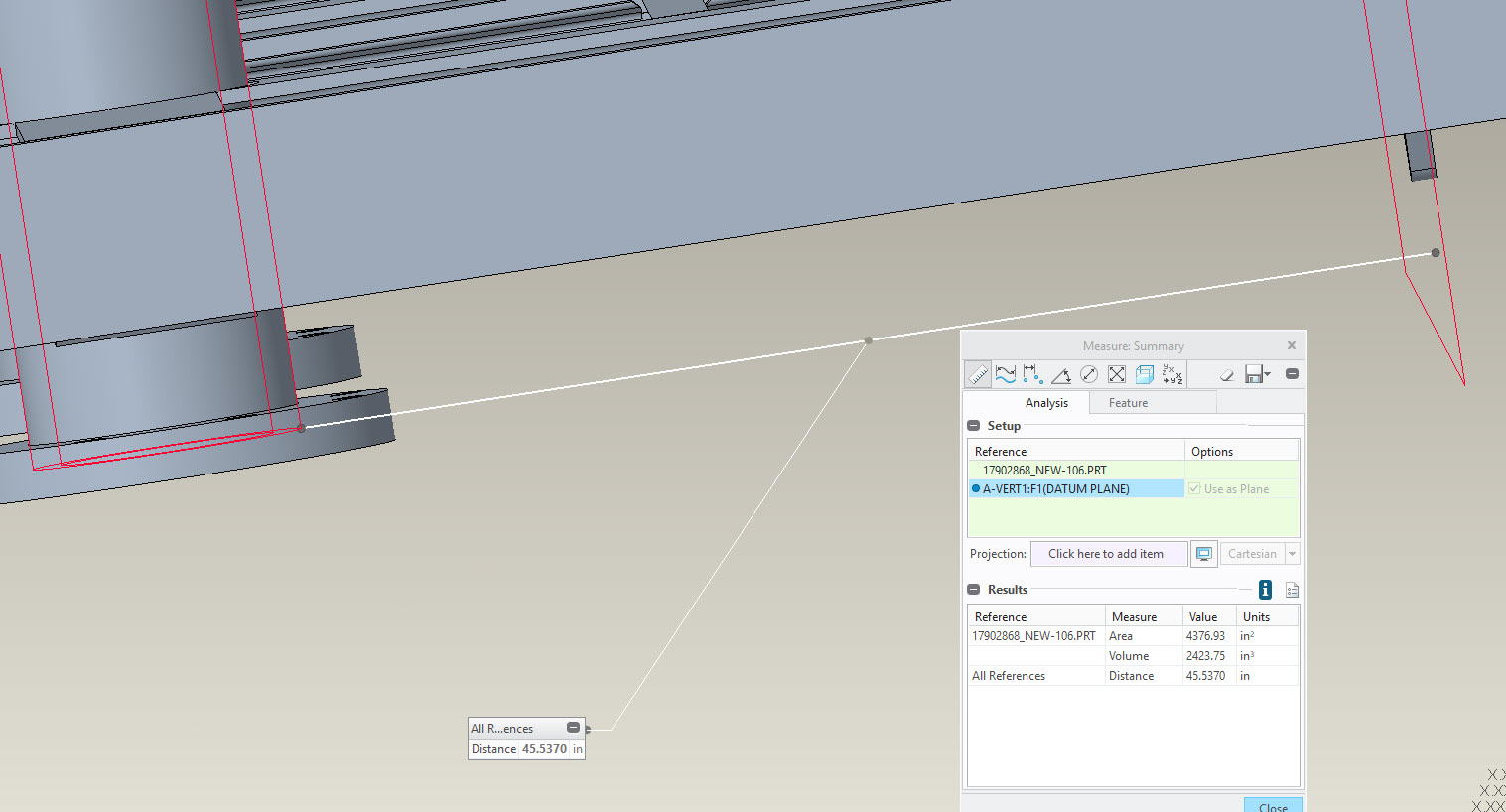This screenshot has height=812, width=1506.
Task: Select the Transform measurement tool
Action: [x=1171, y=373]
